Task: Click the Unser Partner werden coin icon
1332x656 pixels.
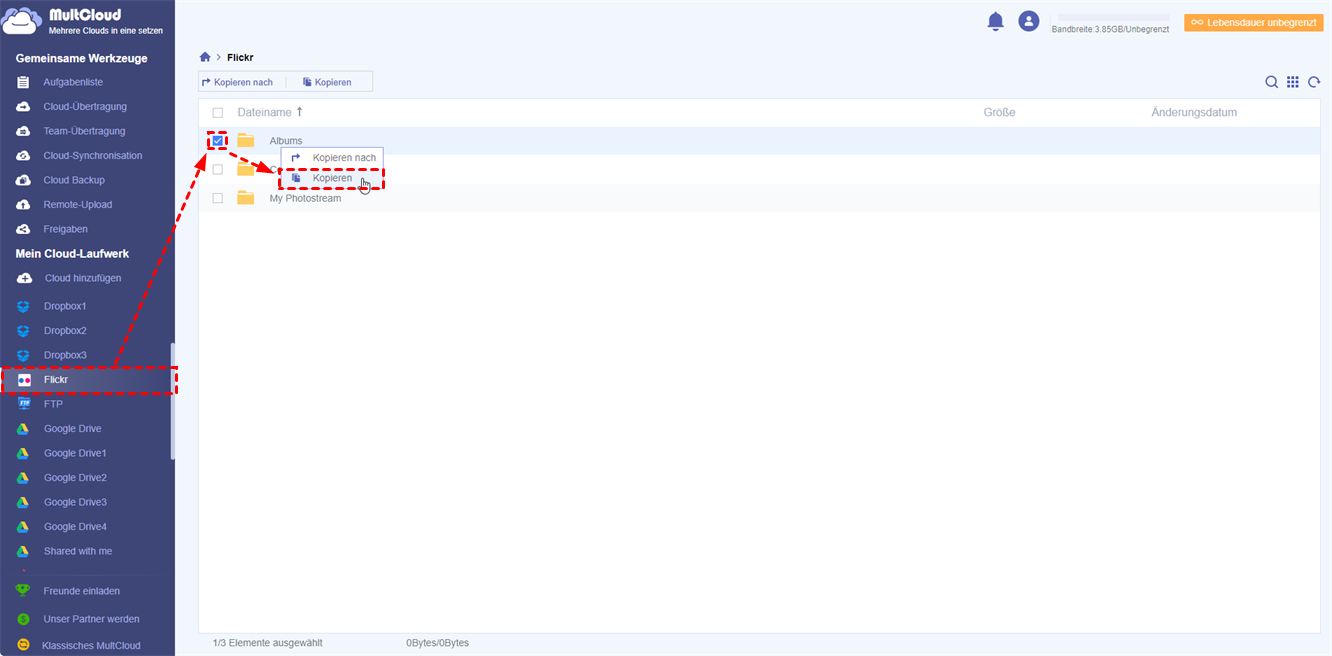Action: (x=23, y=619)
